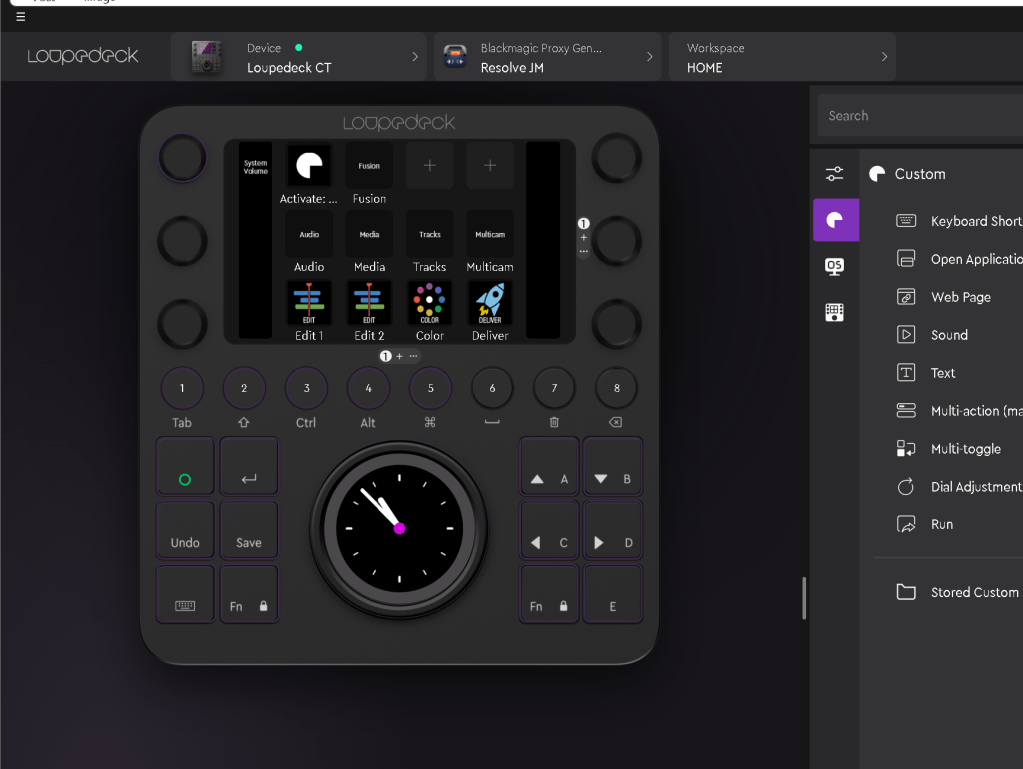Add a dial page beside right dials

tap(583, 237)
